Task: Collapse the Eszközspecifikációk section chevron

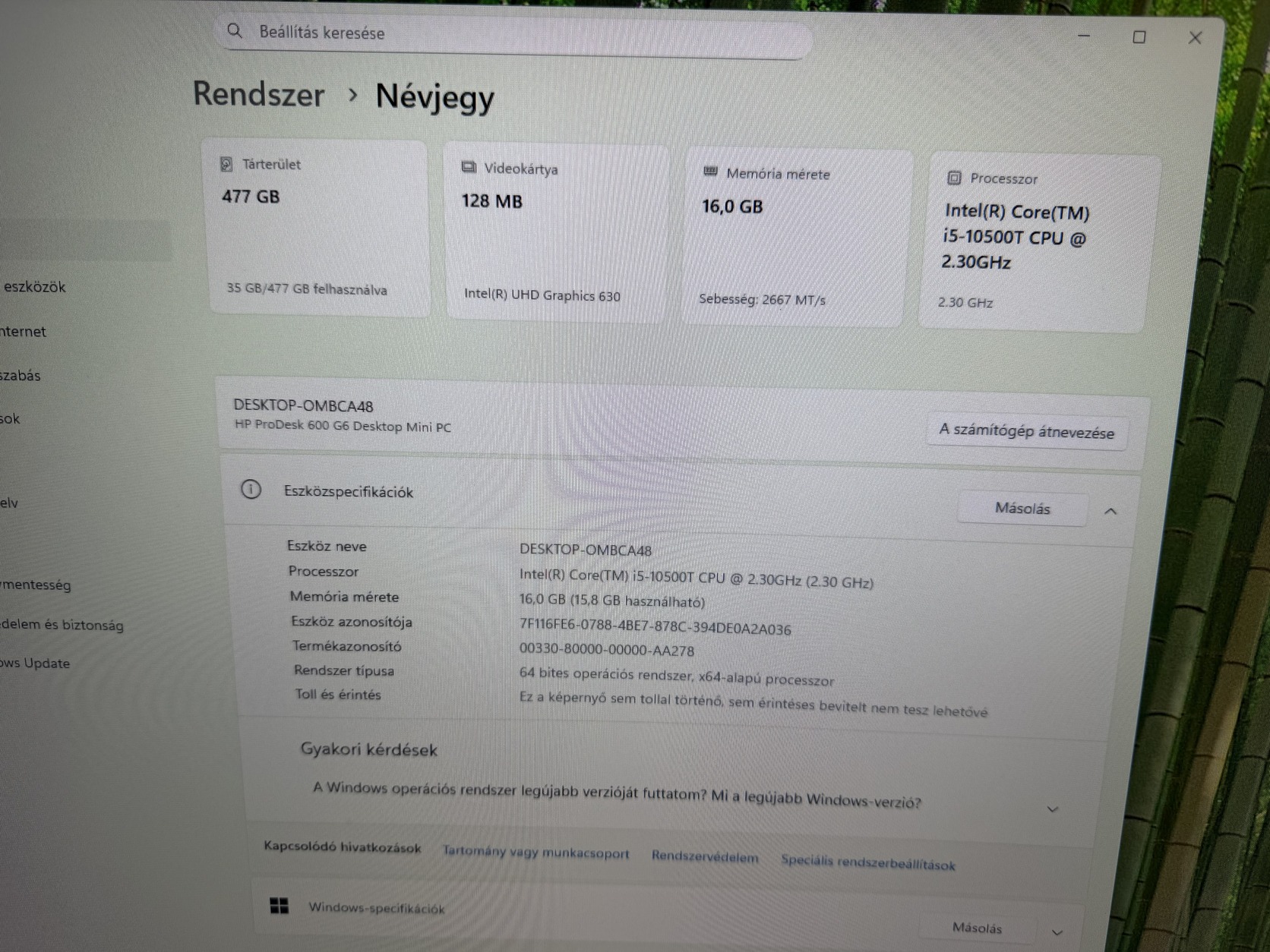Action: tap(1110, 512)
